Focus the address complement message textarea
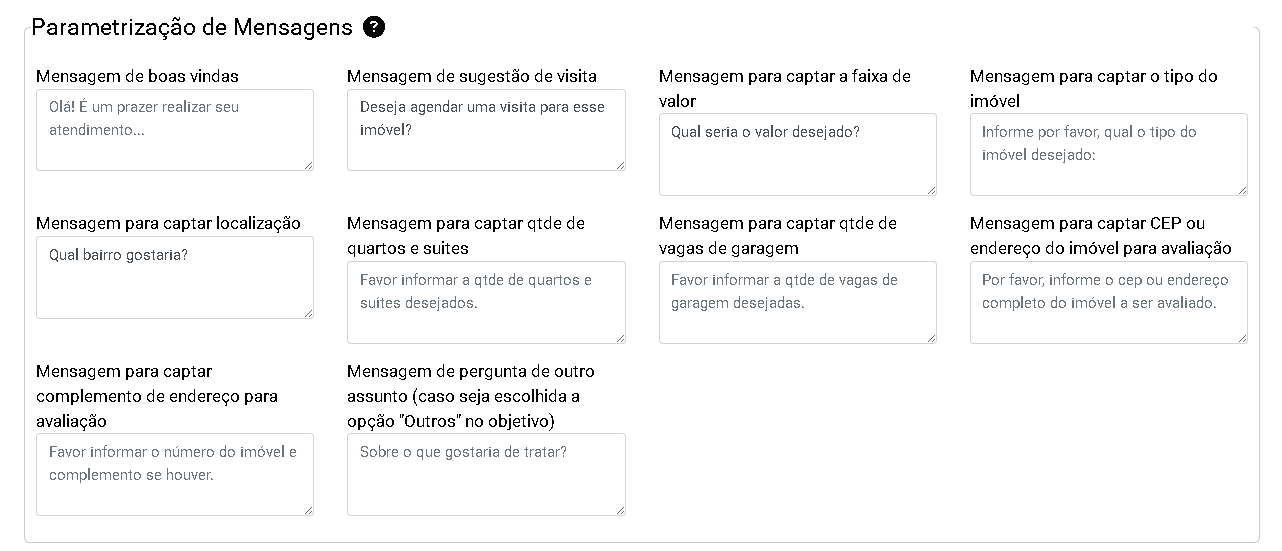Image resolution: width=1282 pixels, height=551 pixels. (x=175, y=474)
